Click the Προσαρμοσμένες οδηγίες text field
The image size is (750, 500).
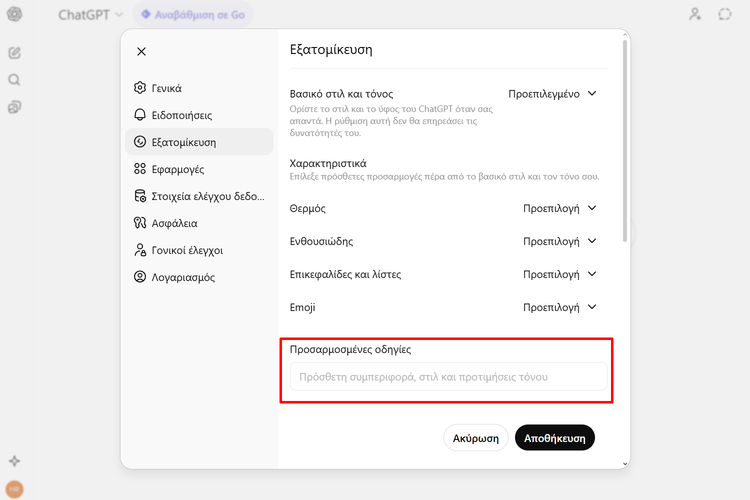pyautogui.click(x=447, y=377)
